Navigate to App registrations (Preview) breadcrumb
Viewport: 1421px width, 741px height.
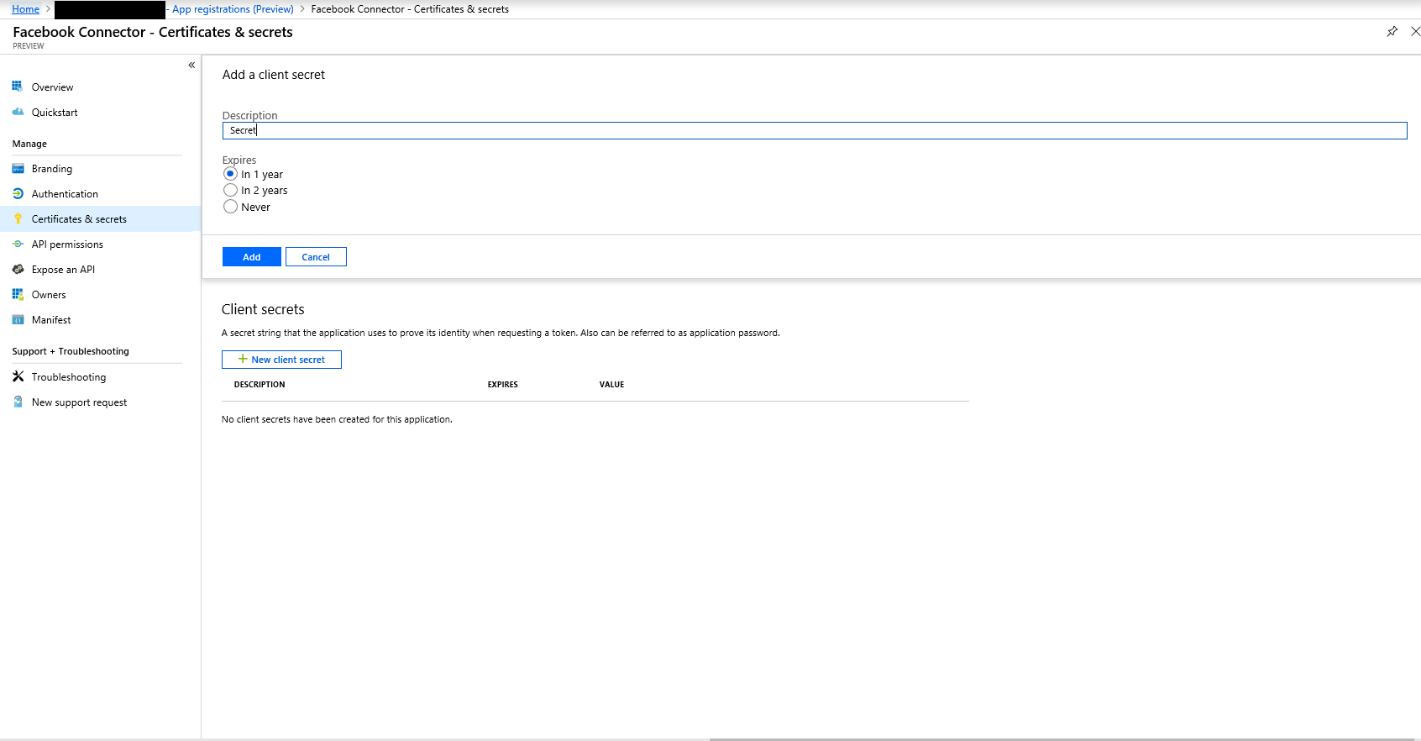tap(231, 9)
